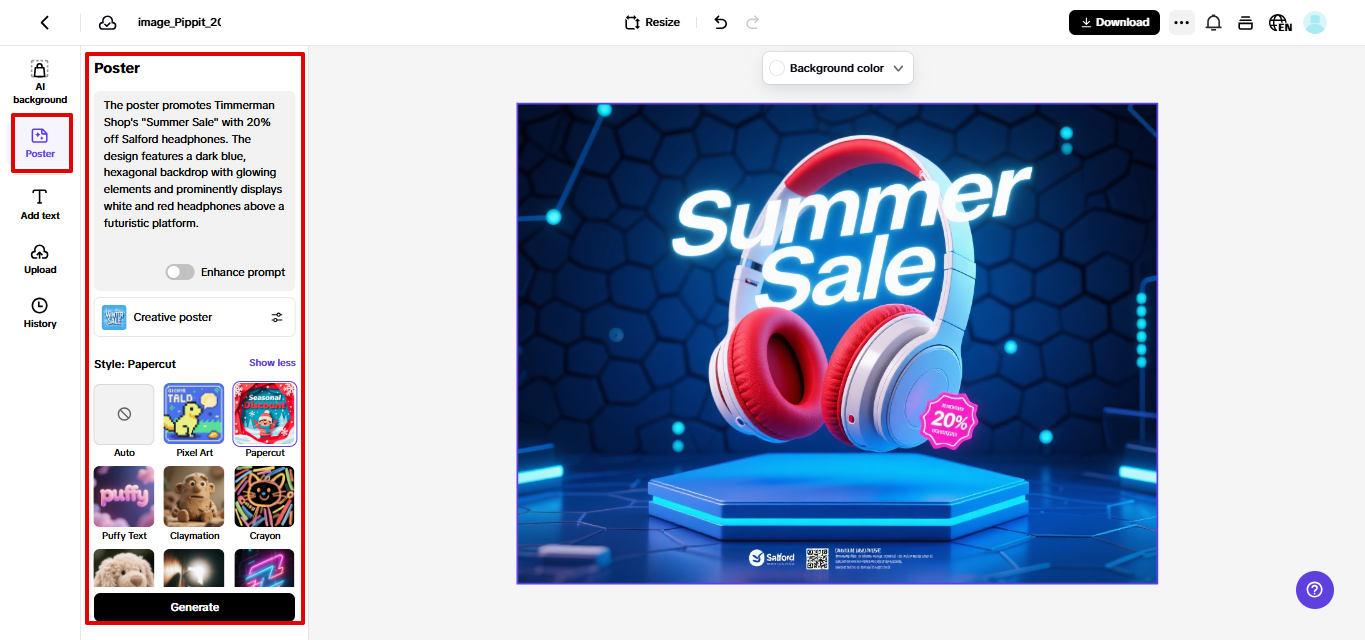
Task: Click the Download button
Action: tap(1114, 22)
